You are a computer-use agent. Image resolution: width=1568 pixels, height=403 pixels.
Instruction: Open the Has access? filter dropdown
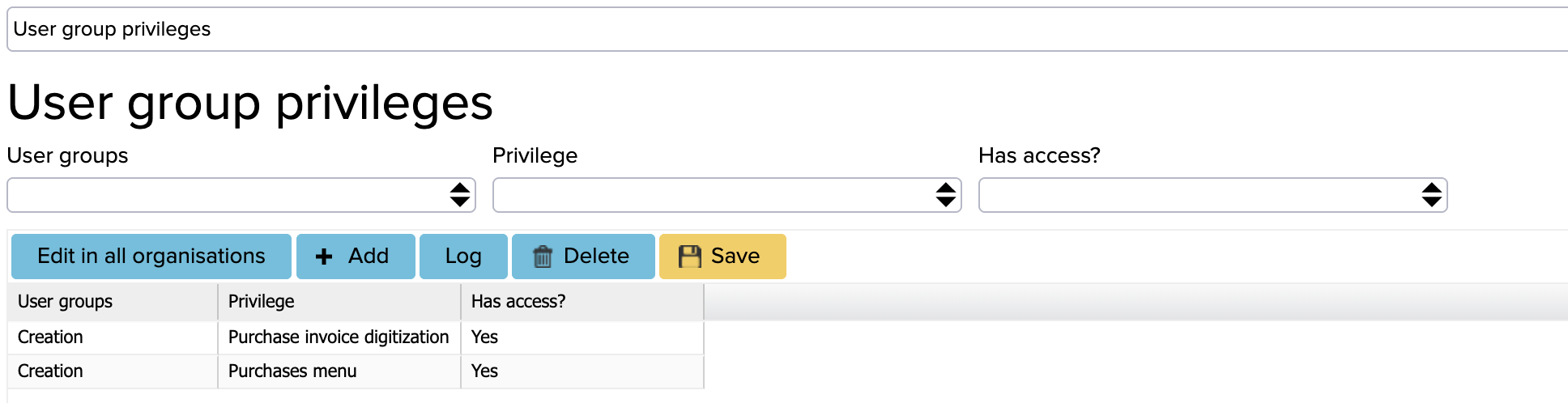click(x=1213, y=195)
